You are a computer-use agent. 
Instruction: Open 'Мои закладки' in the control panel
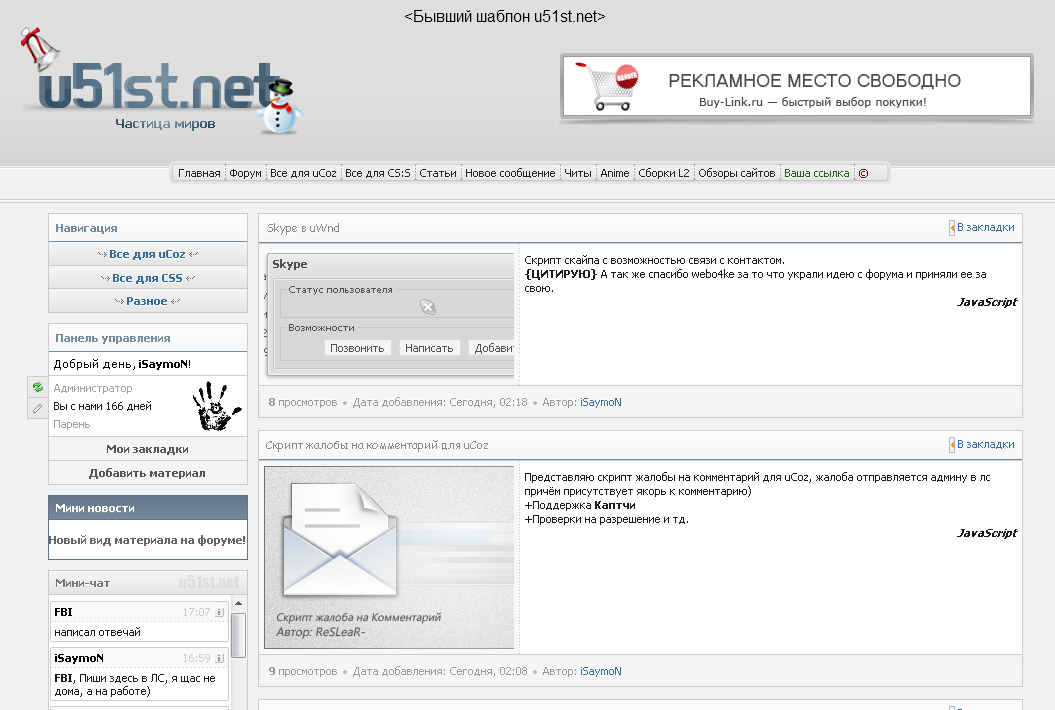pyautogui.click(x=147, y=449)
